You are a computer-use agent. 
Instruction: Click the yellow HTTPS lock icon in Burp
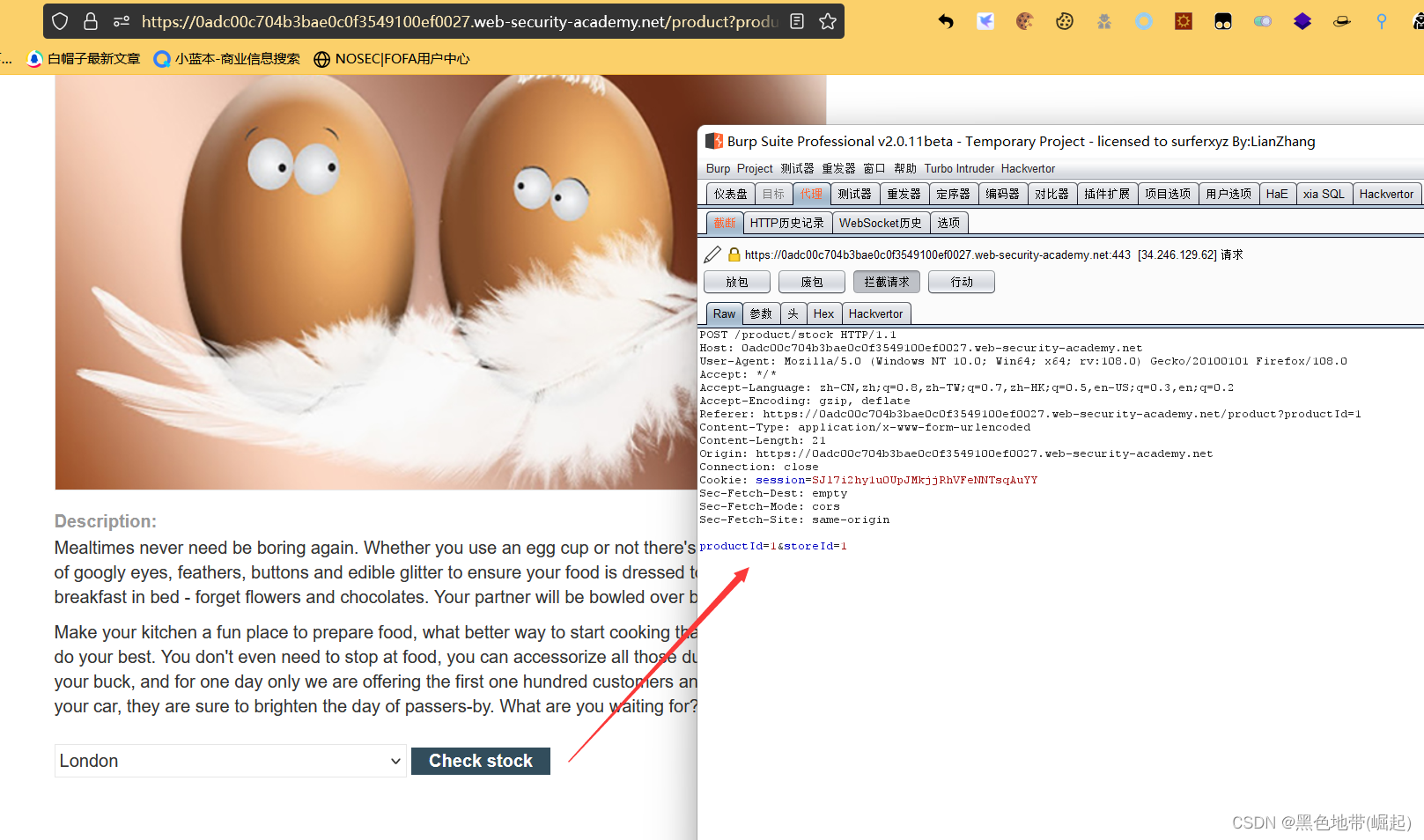(x=734, y=254)
